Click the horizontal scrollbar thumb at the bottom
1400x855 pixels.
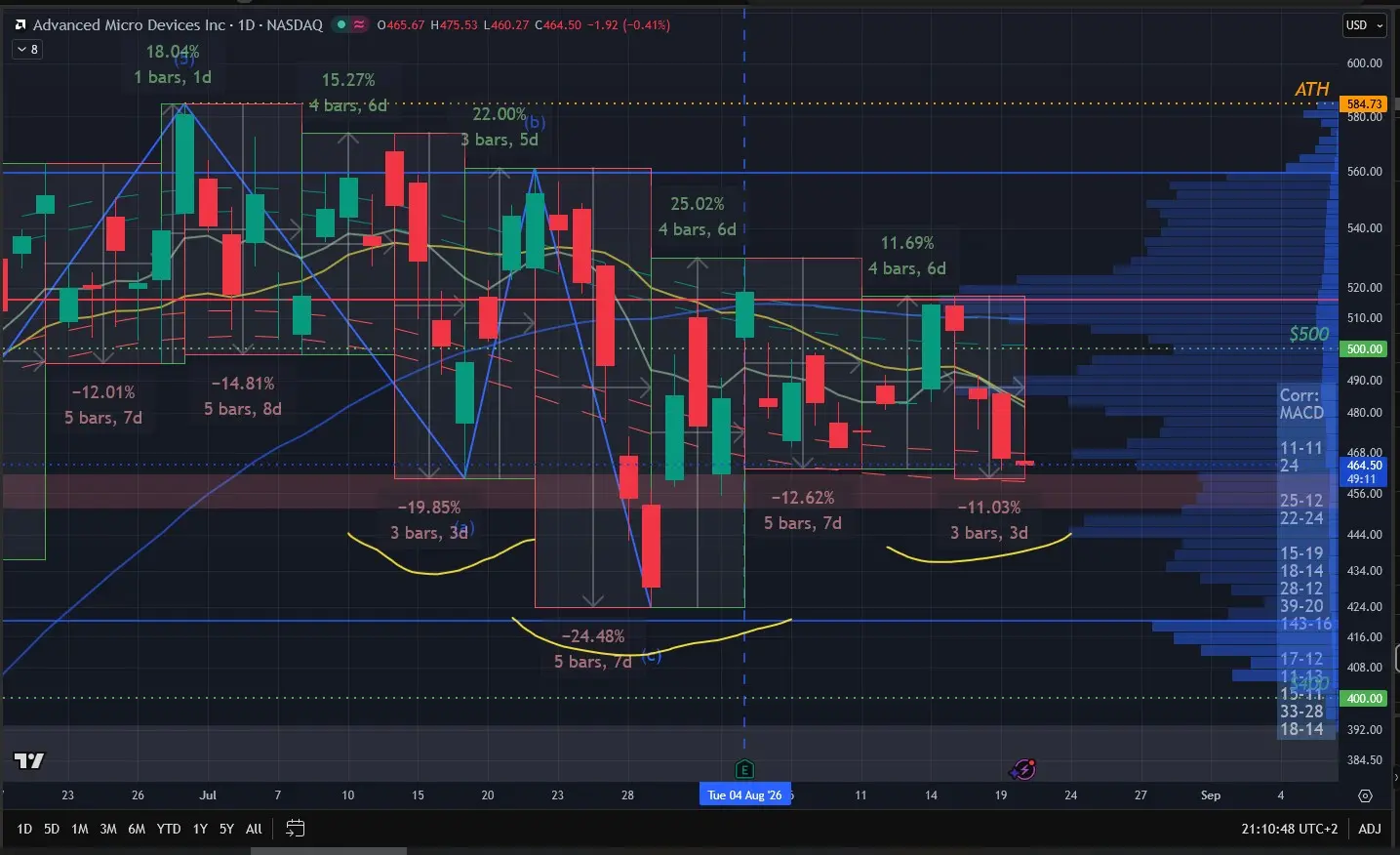328,850
